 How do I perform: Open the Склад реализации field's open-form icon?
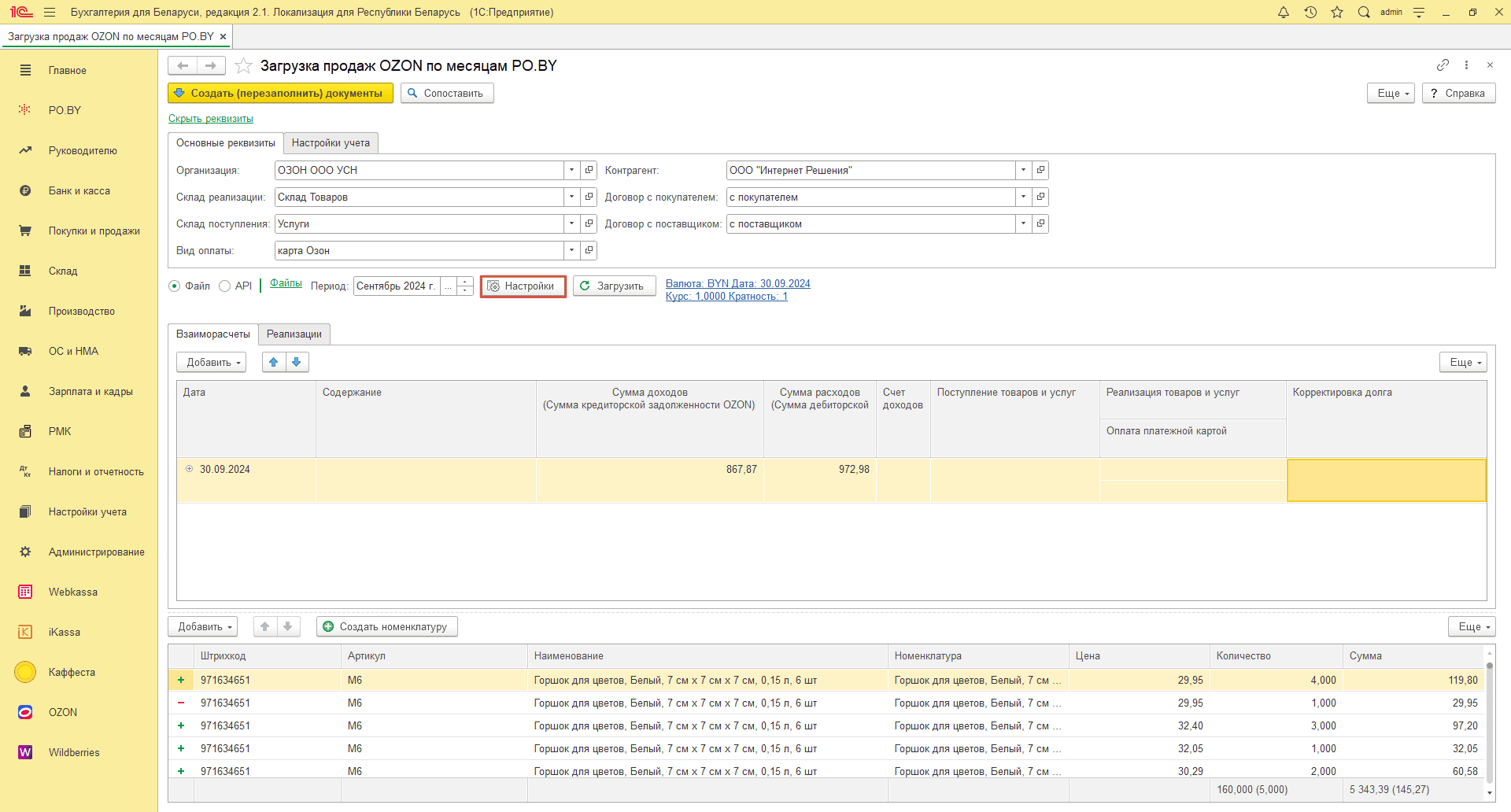tap(589, 197)
